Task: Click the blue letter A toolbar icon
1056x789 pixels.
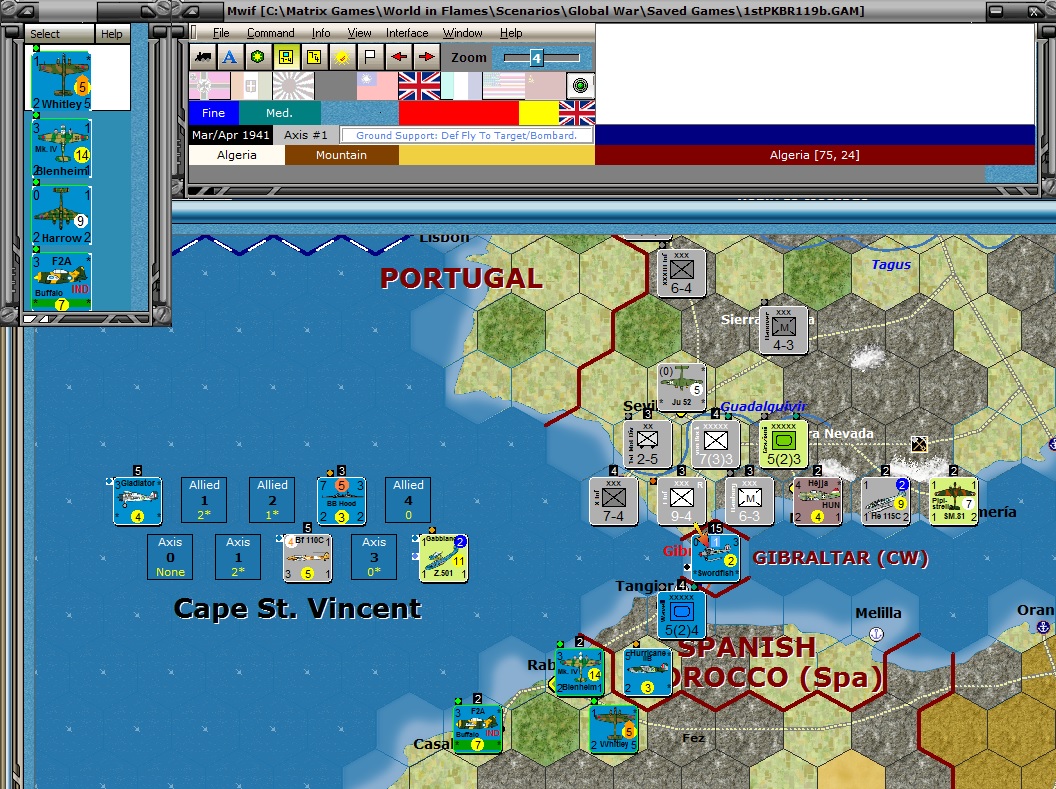Action: [x=230, y=57]
